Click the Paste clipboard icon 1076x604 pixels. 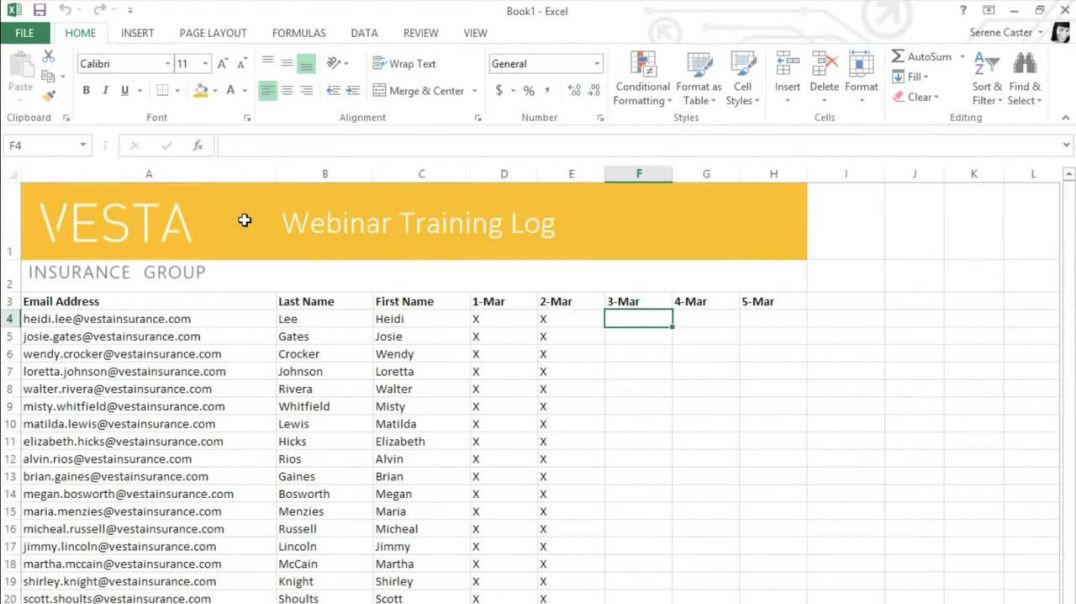21,66
